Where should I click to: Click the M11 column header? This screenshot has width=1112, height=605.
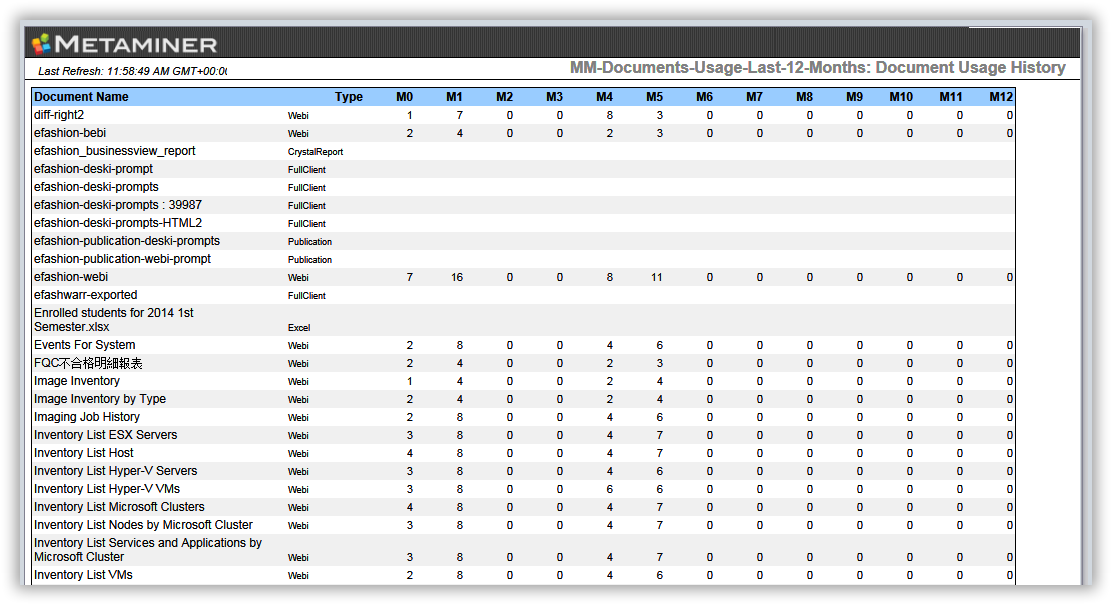point(951,97)
